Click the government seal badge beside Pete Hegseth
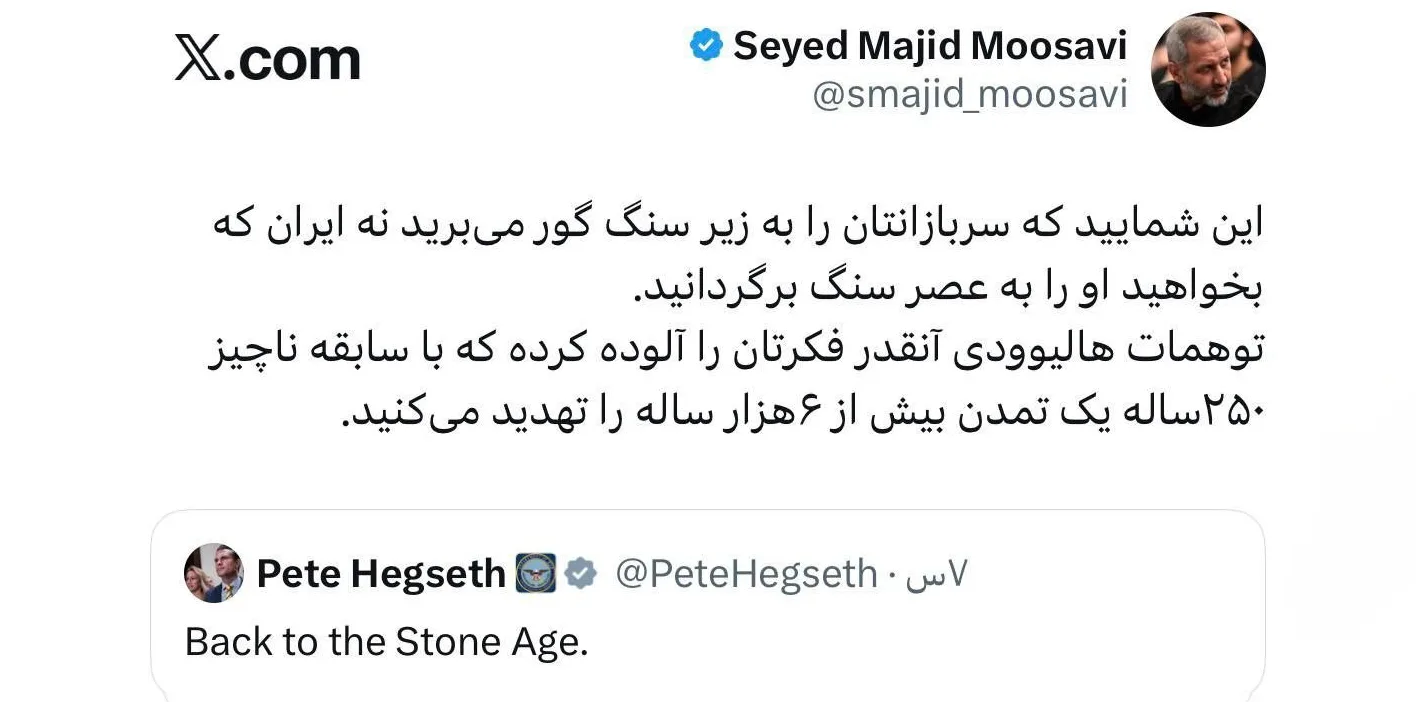Screen dimensions: 1416x702 point(535,574)
